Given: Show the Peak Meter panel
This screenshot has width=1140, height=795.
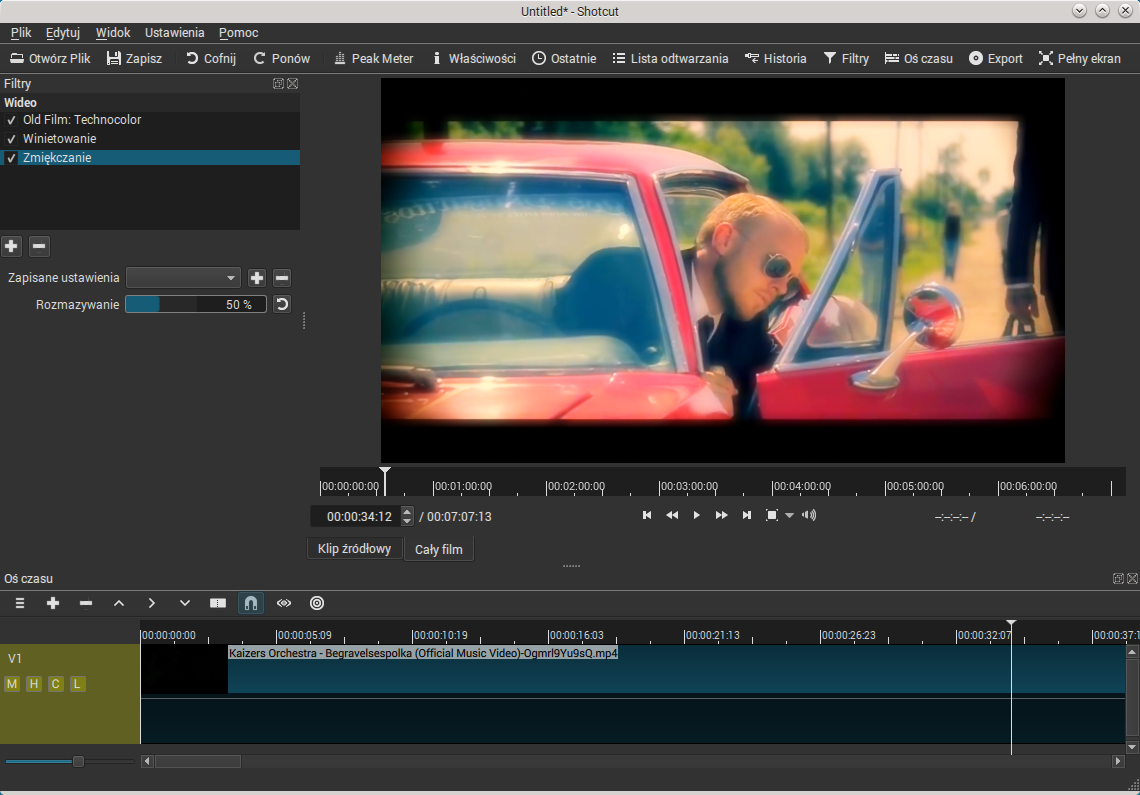Looking at the screenshot, I should tap(374, 58).
